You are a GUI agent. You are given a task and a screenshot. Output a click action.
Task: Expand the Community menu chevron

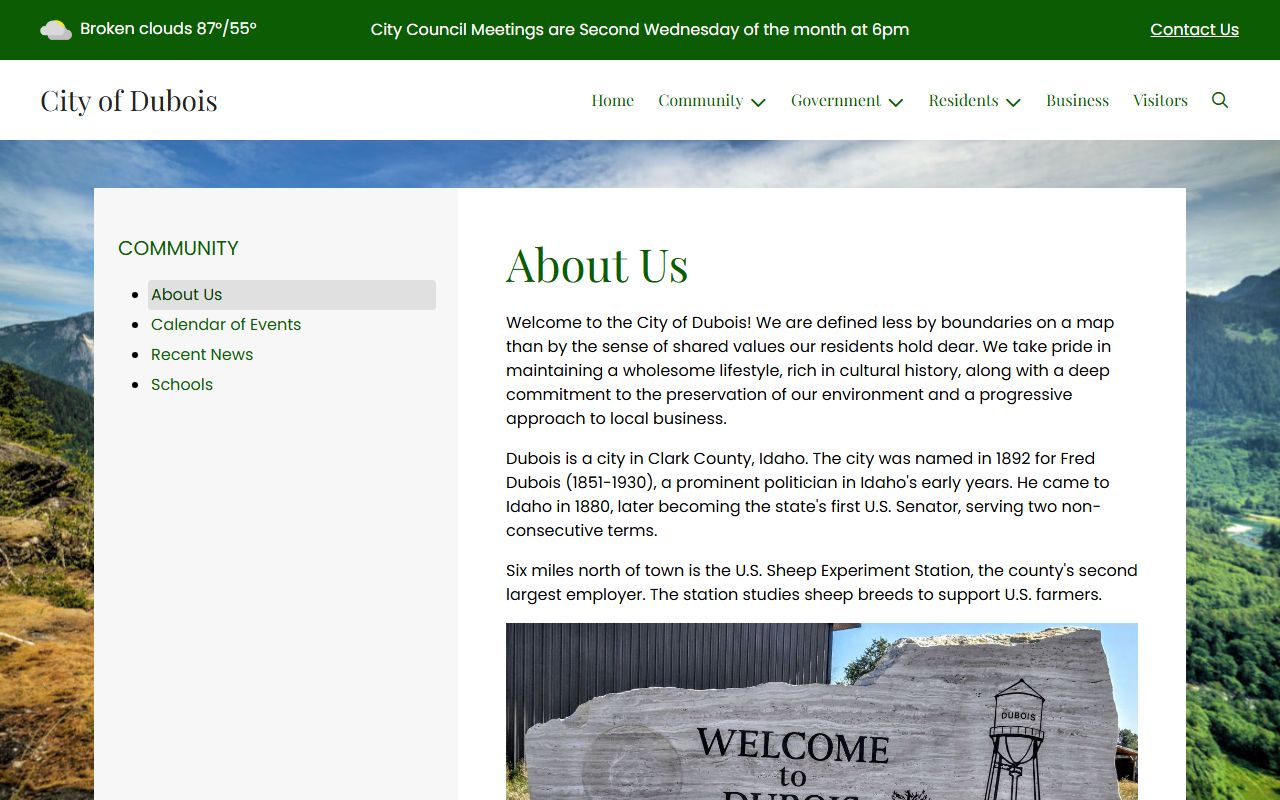758,102
